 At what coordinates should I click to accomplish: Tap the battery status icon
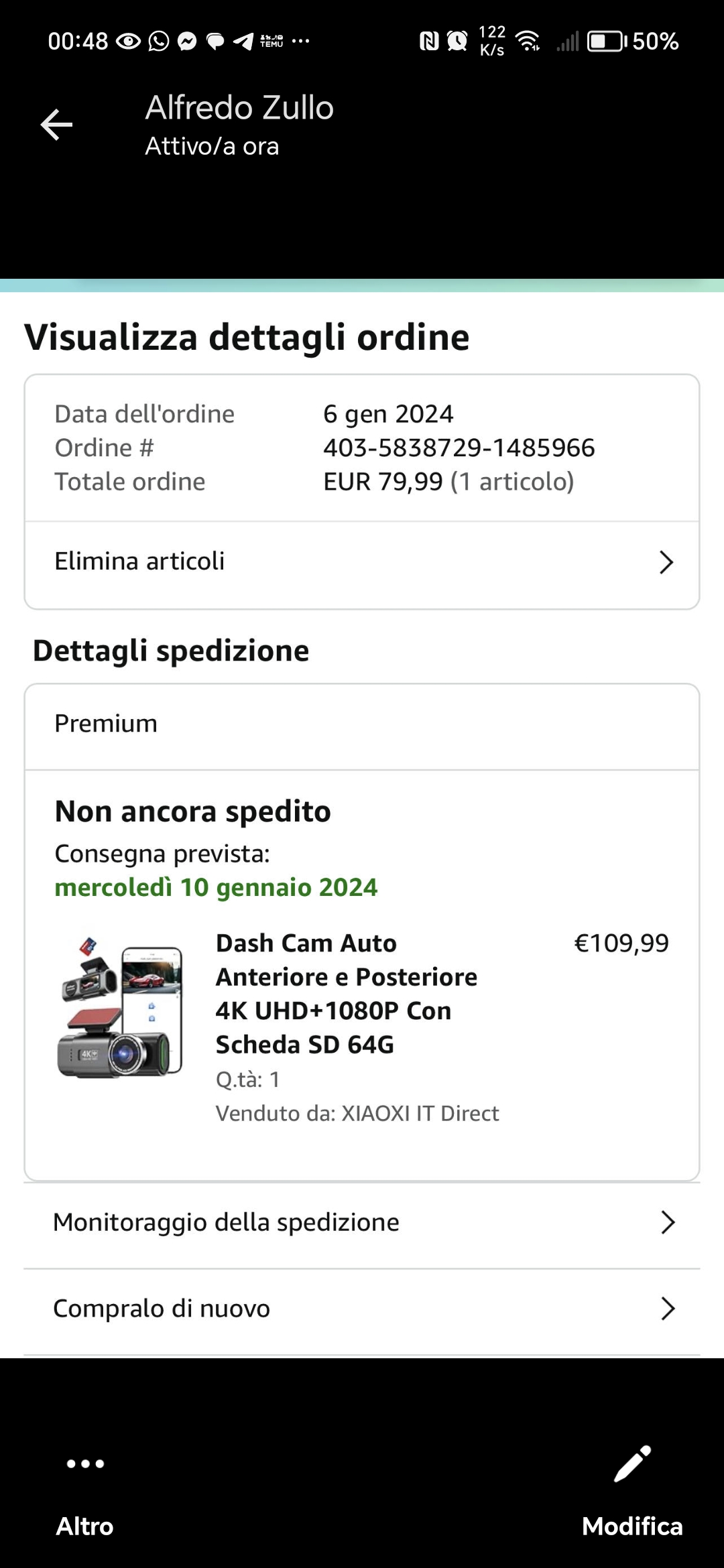coord(606,42)
